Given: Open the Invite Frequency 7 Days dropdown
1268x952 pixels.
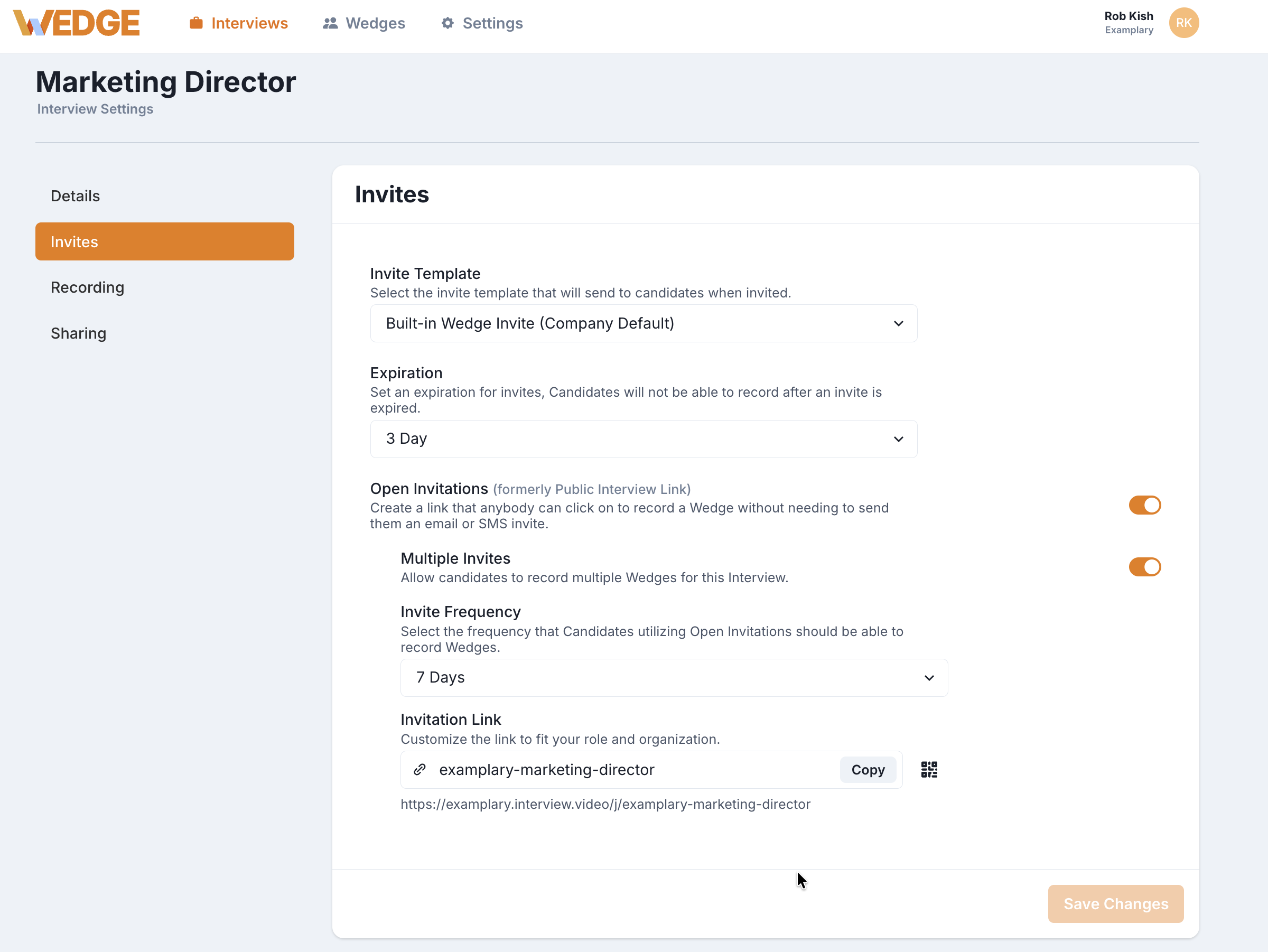Looking at the screenshot, I should coord(674,678).
